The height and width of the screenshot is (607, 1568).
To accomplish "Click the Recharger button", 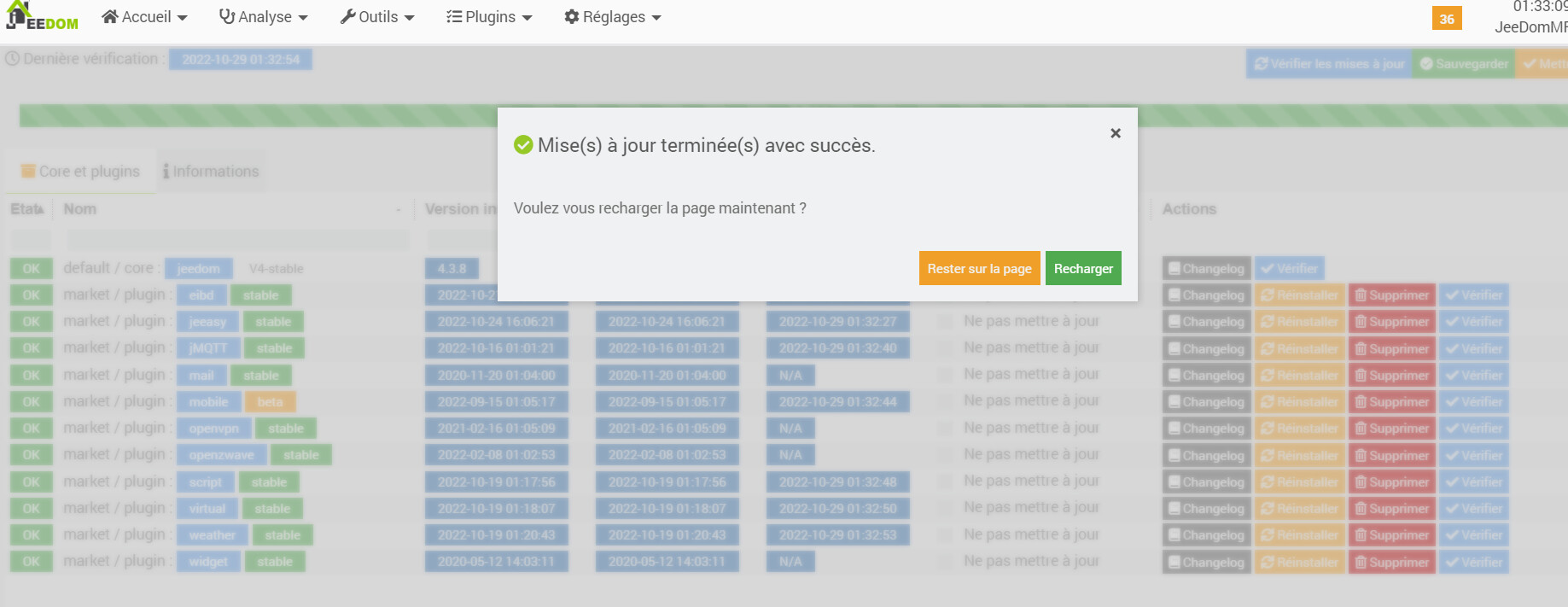I will coord(1083,268).
